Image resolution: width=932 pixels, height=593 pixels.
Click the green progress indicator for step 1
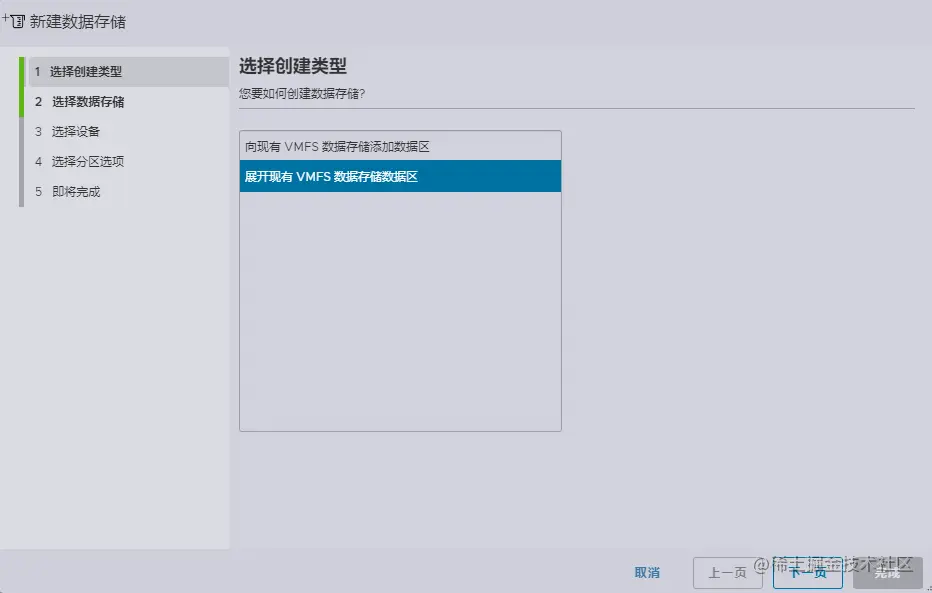(x=21, y=71)
